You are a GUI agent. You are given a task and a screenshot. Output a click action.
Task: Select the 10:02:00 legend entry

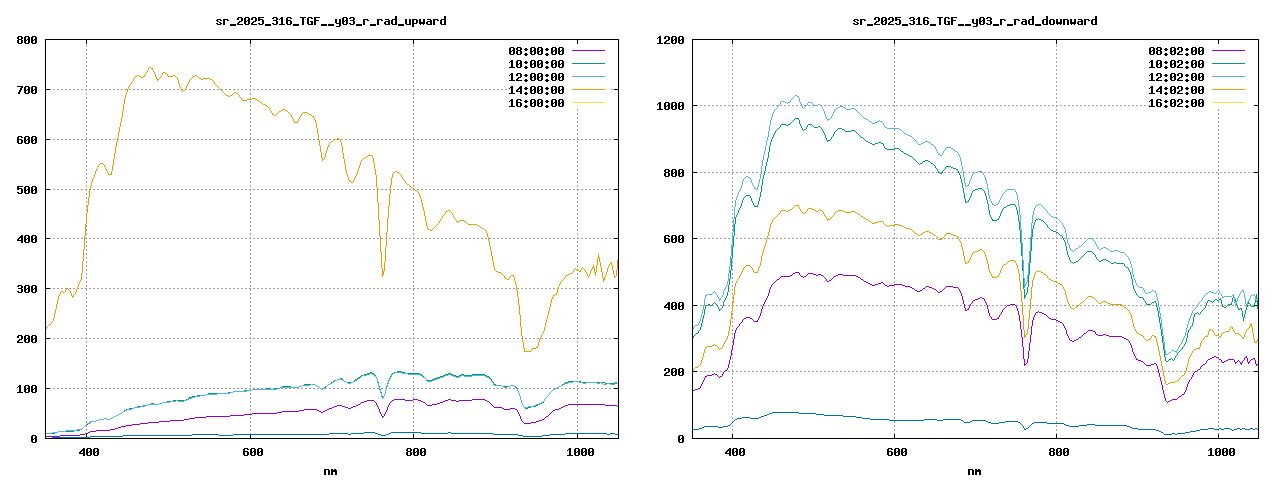point(1176,64)
